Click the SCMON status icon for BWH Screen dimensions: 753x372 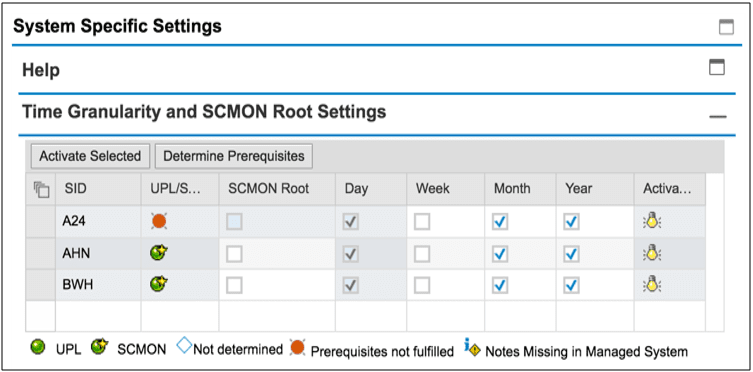(159, 285)
